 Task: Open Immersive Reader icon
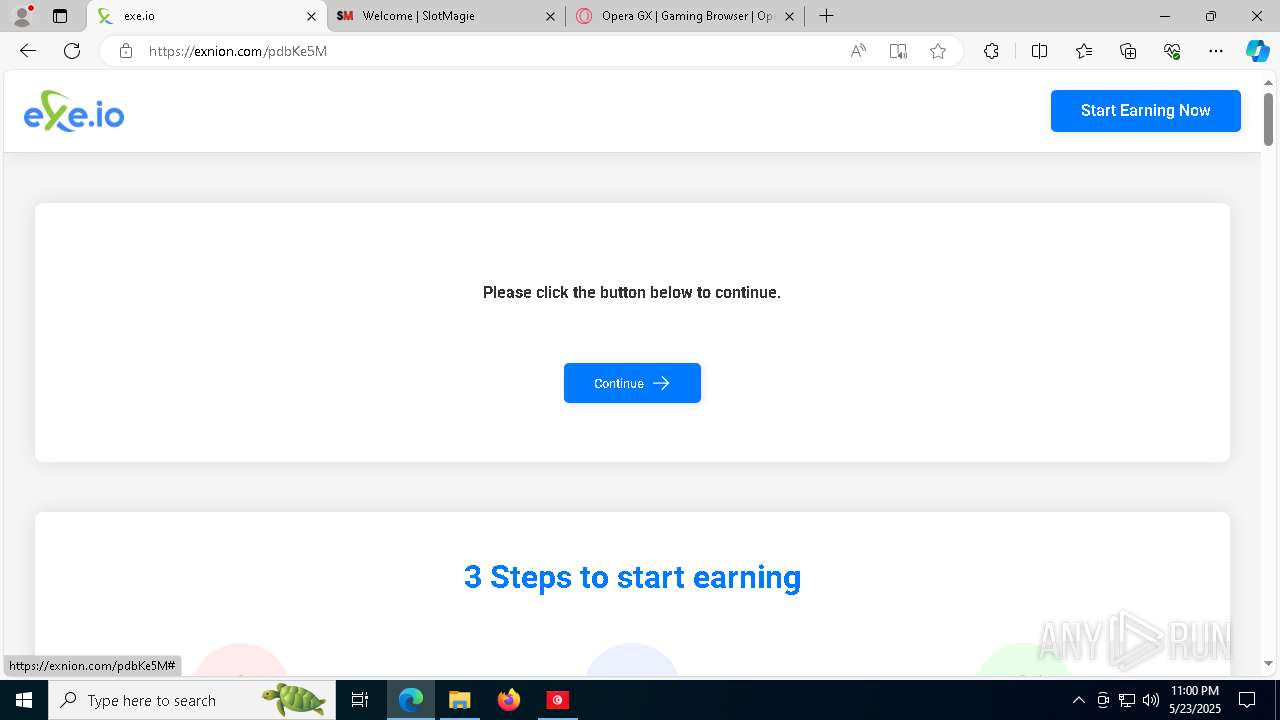(898, 51)
